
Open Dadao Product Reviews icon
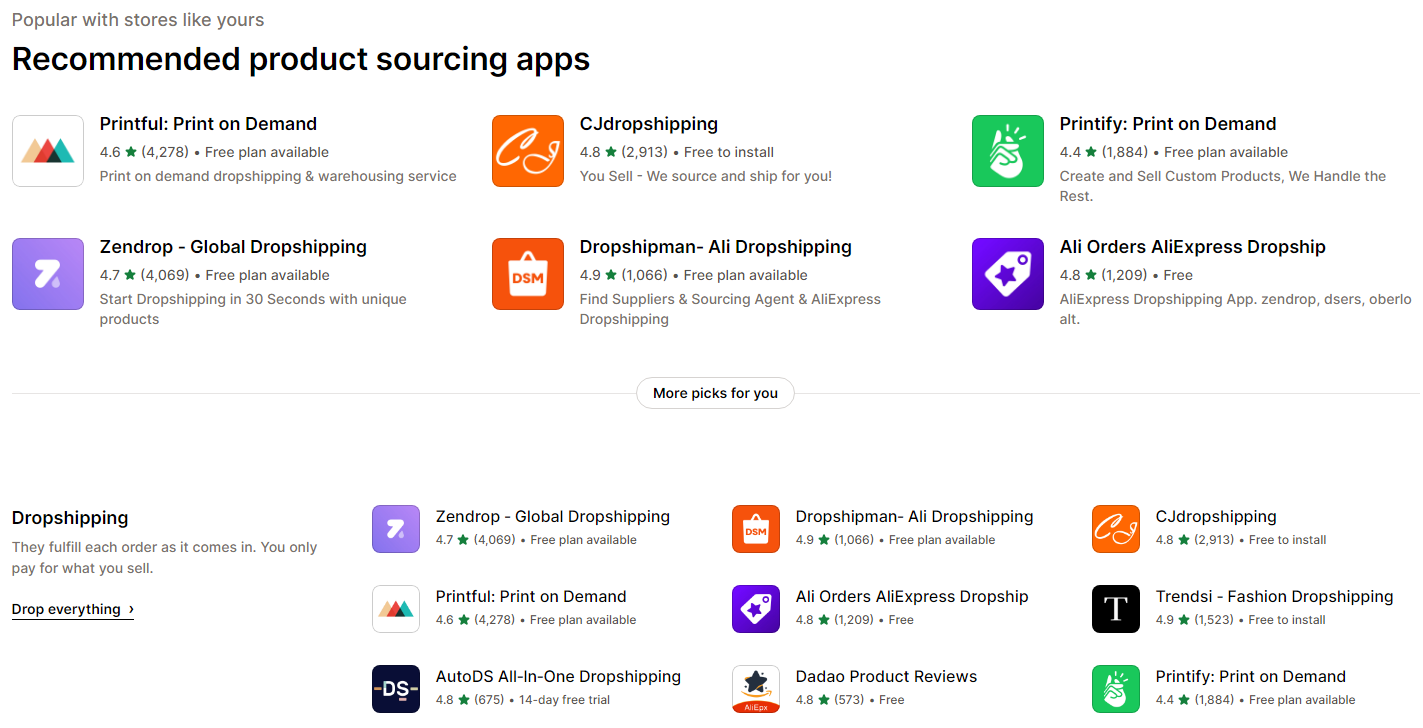[756, 689]
